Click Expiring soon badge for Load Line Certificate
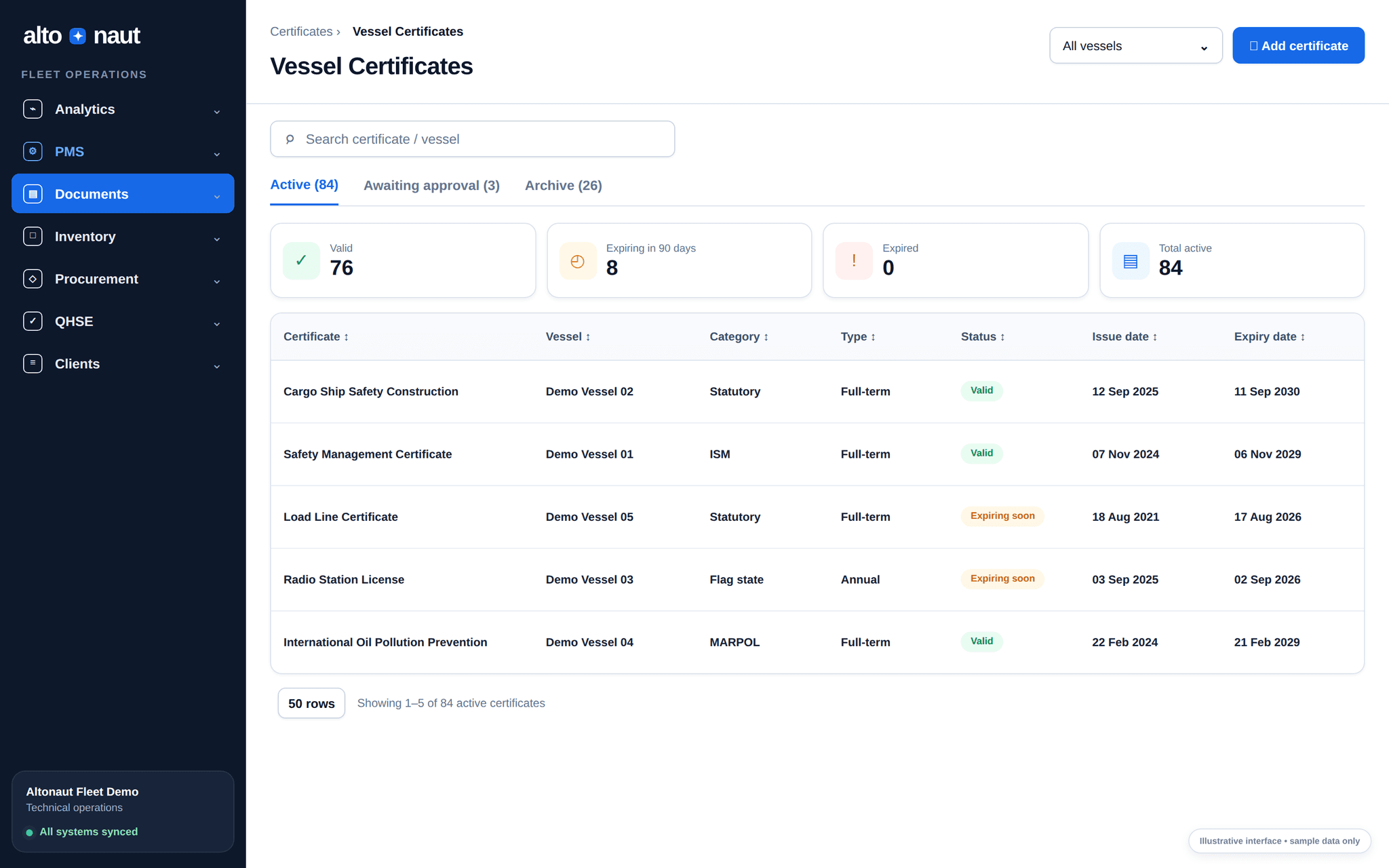1389x868 pixels. (x=1002, y=516)
